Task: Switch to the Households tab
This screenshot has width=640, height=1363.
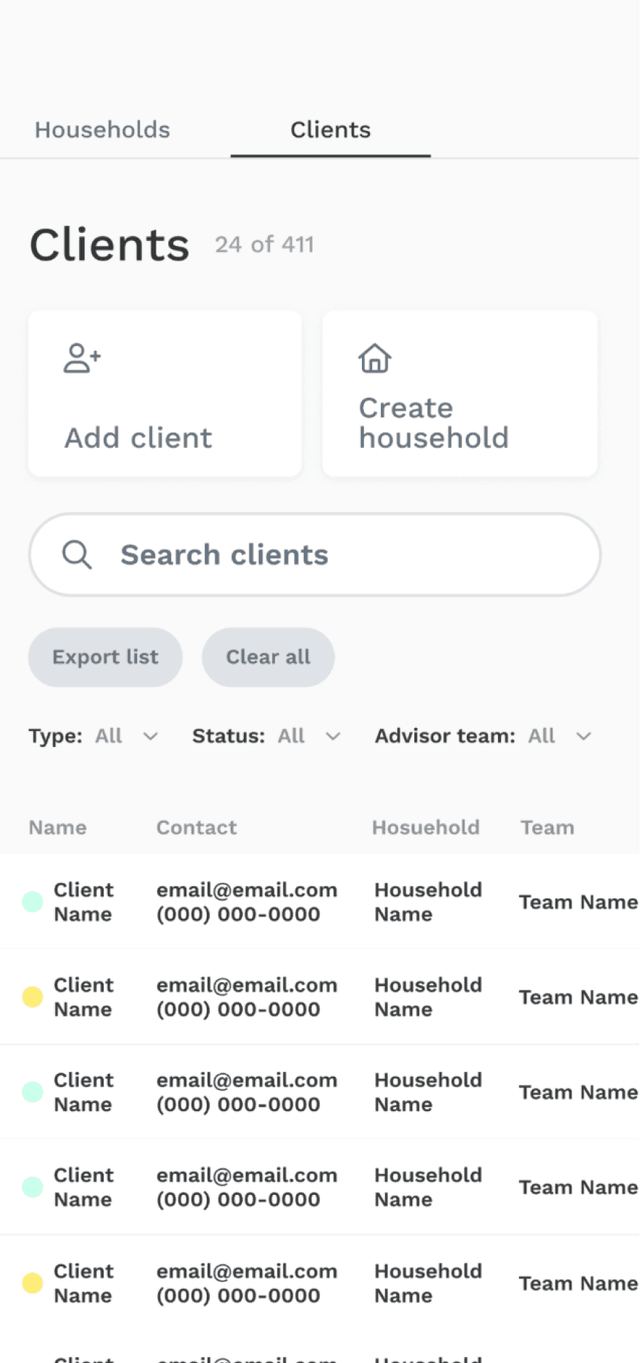Action: coord(102,130)
